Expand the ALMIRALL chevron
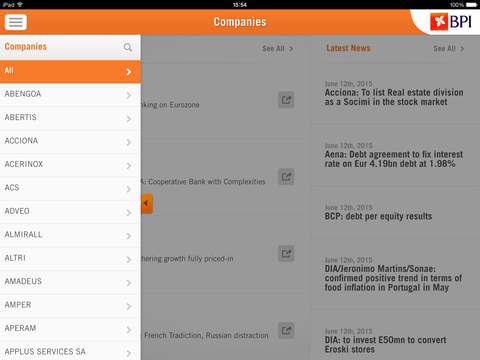The height and width of the screenshot is (360, 480). [129, 236]
